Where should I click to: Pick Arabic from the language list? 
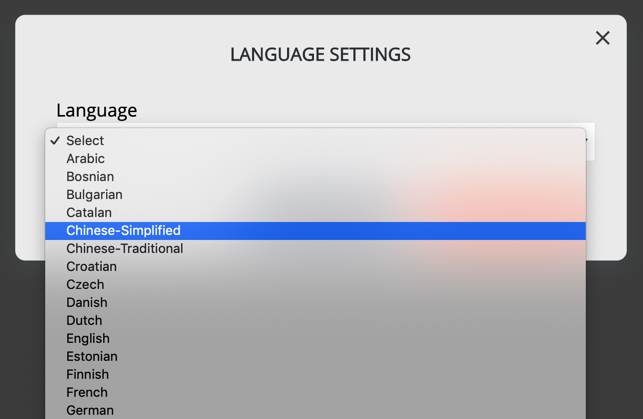(315, 159)
